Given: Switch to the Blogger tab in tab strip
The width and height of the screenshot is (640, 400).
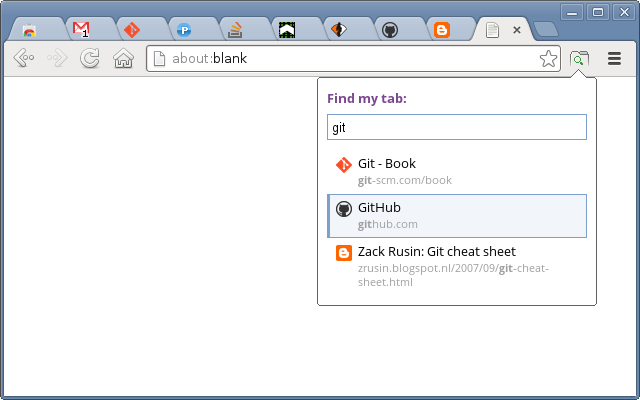Looking at the screenshot, I should [452, 29].
